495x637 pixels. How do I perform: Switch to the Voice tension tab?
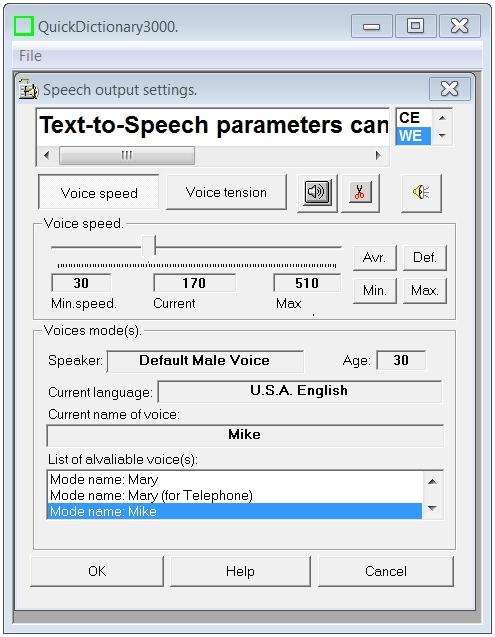(226, 192)
